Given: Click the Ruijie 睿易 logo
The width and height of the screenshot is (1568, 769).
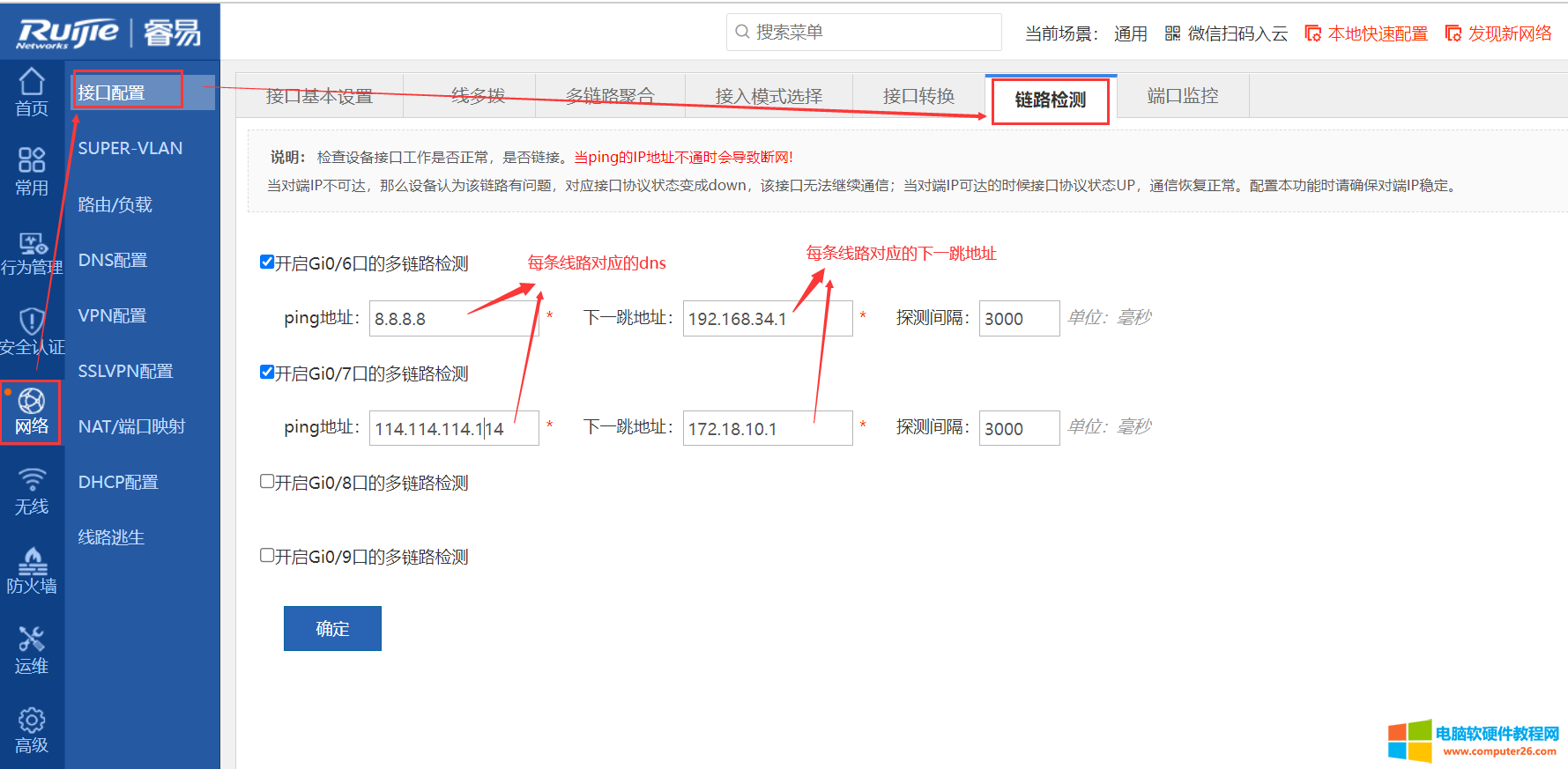Looking at the screenshot, I should (109, 33).
